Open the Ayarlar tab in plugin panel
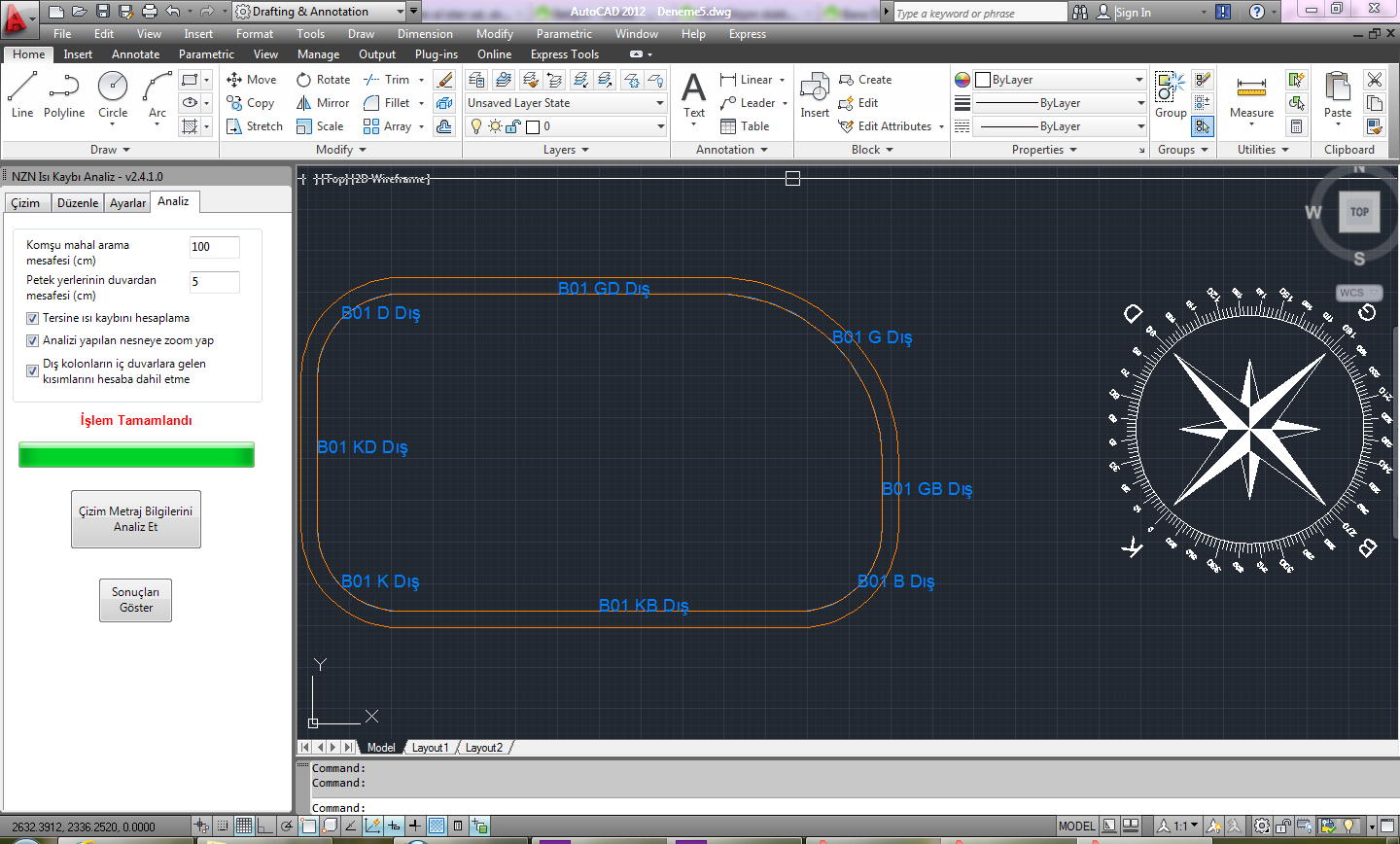This screenshot has height=844, width=1400. click(x=127, y=202)
